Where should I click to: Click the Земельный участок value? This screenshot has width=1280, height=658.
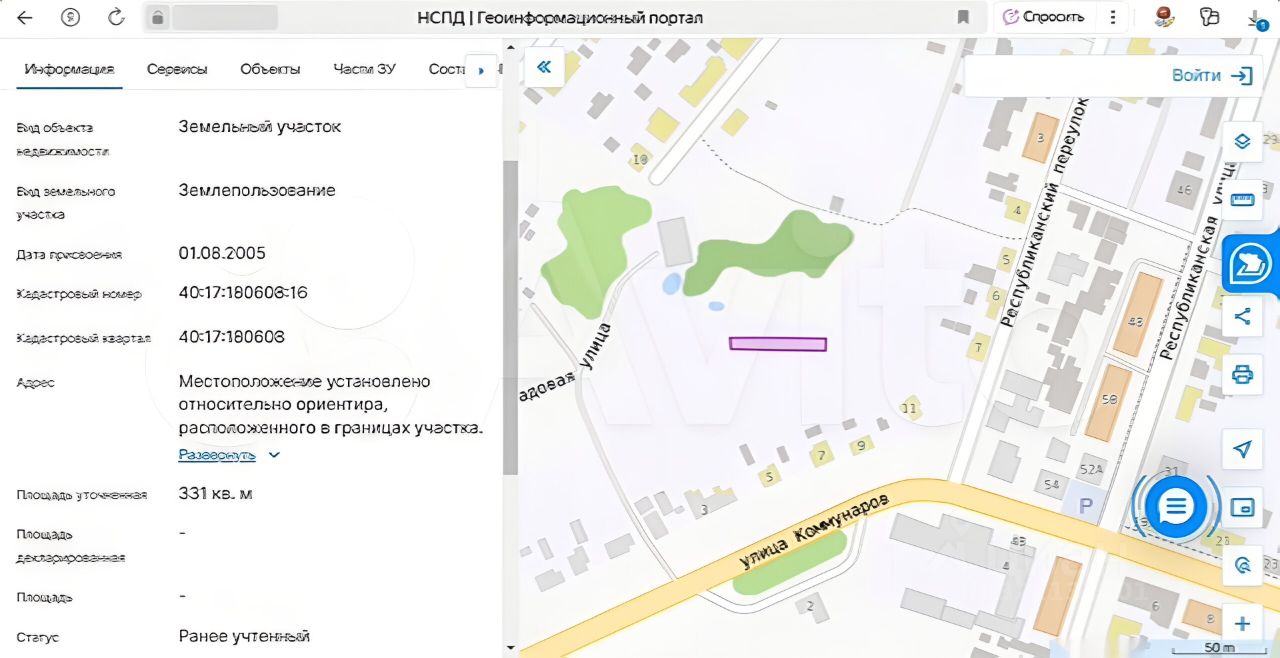point(260,127)
